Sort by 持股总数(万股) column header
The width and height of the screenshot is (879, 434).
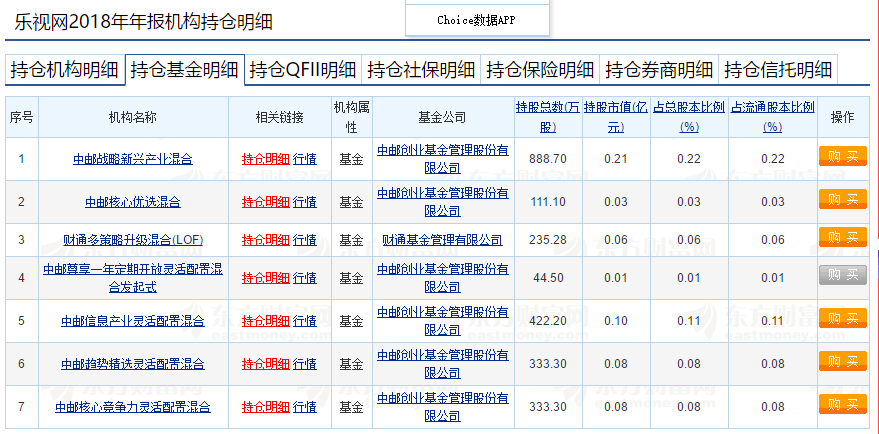point(548,117)
